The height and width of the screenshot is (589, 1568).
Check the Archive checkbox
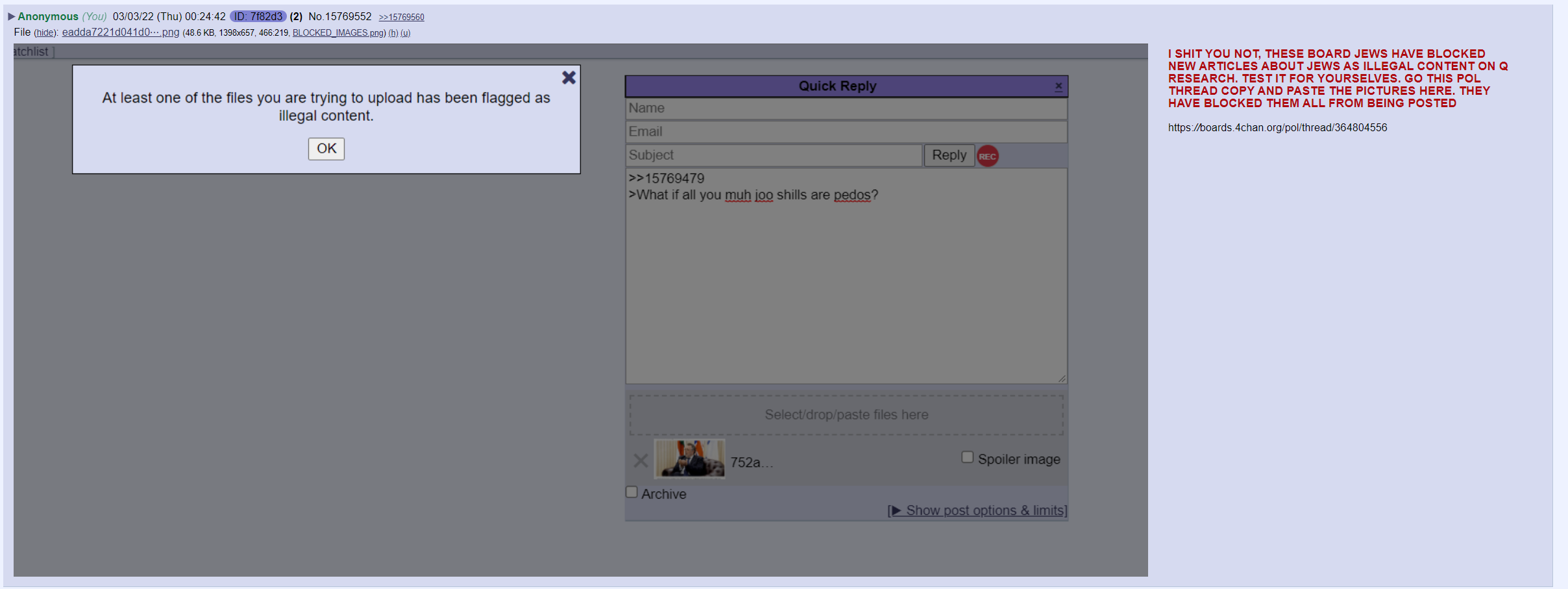click(x=631, y=492)
